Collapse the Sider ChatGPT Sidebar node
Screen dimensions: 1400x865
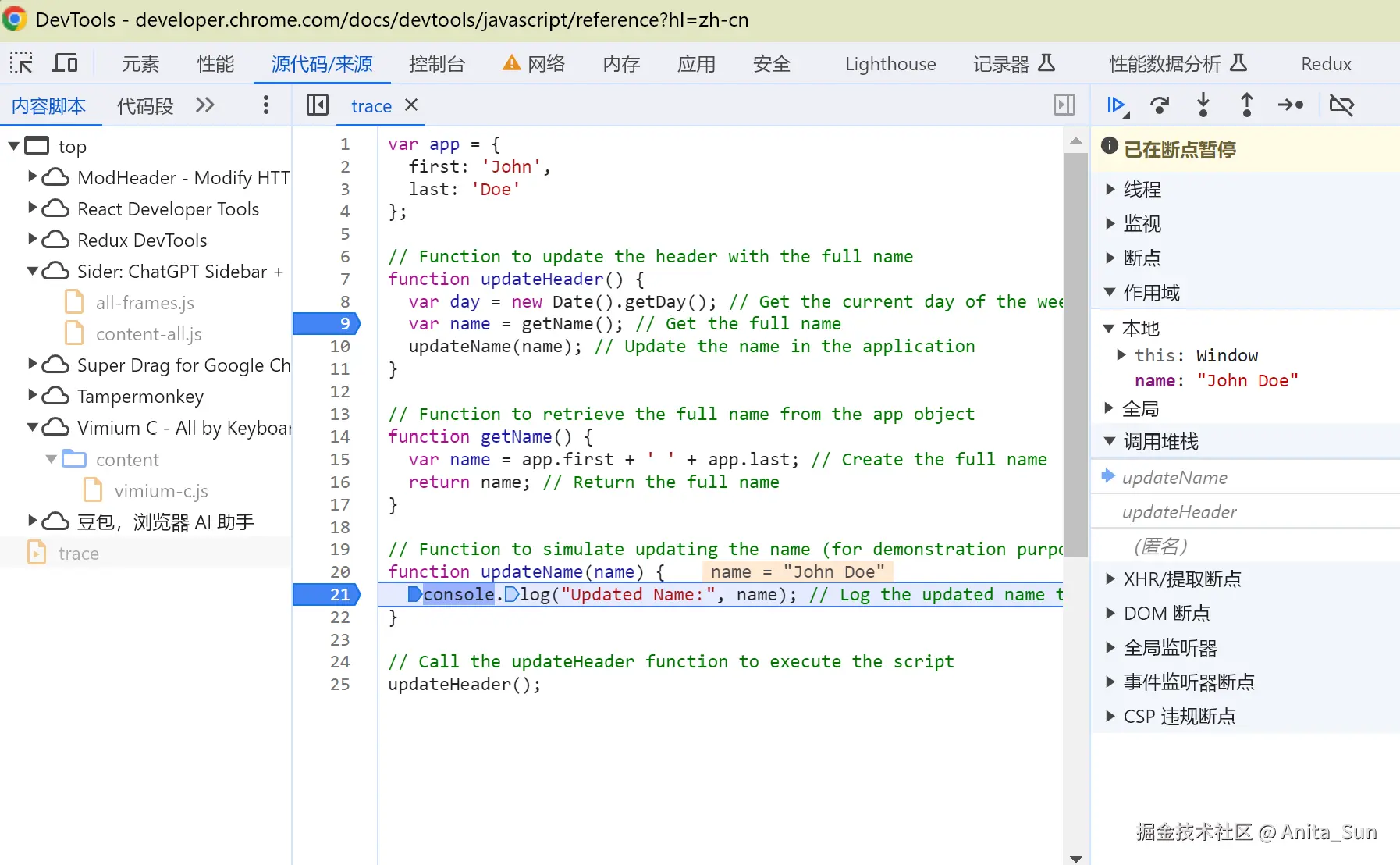pos(33,271)
